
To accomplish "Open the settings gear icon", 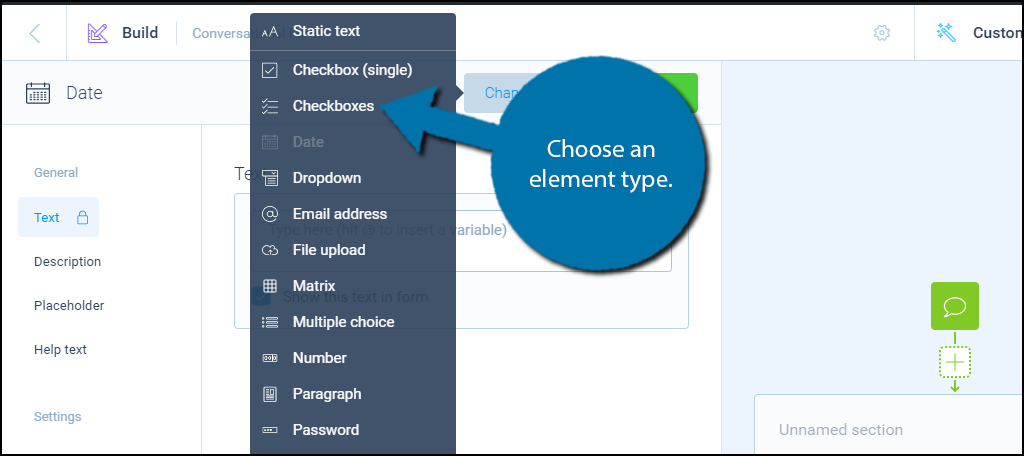I will pyautogui.click(x=881, y=33).
